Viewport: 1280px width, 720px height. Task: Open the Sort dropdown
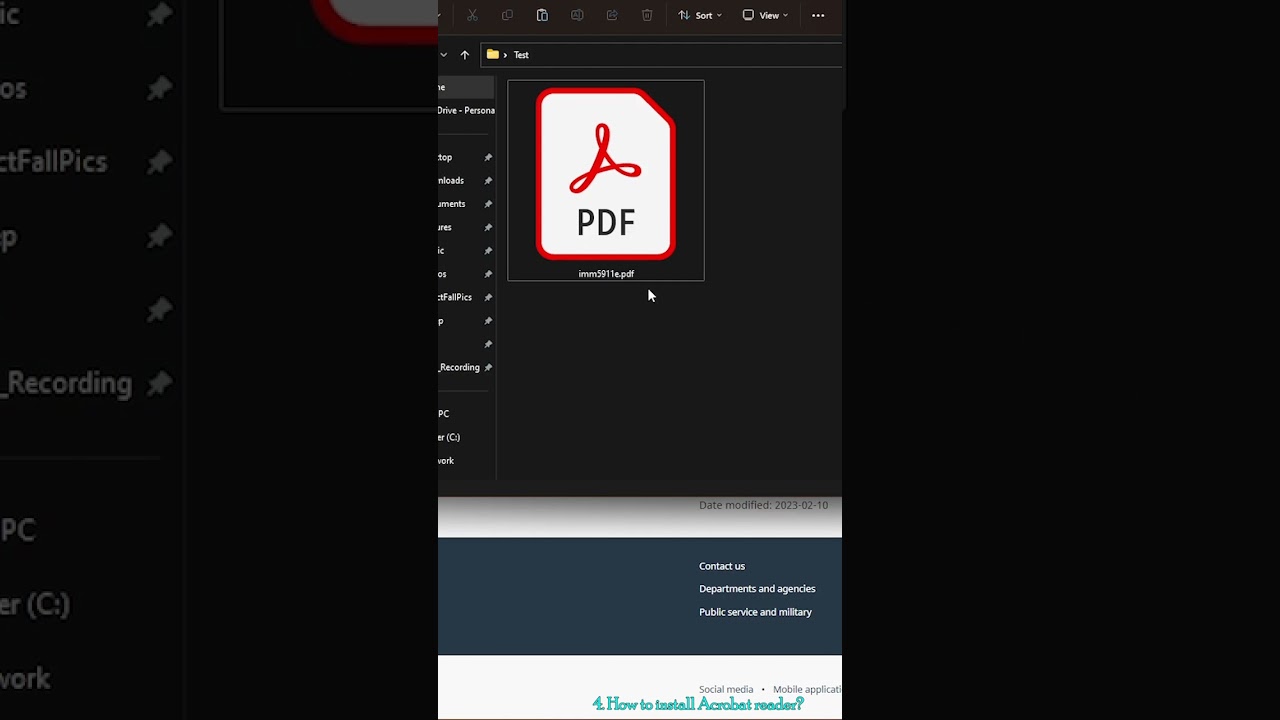(699, 15)
